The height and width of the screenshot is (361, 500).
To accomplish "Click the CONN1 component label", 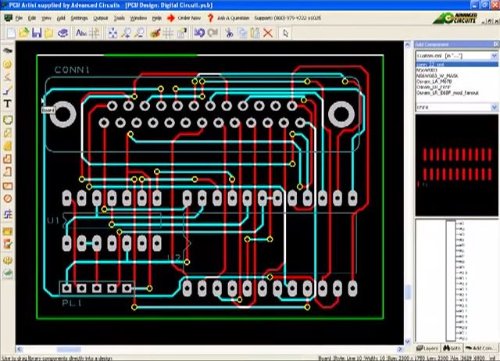I will coord(72,70).
